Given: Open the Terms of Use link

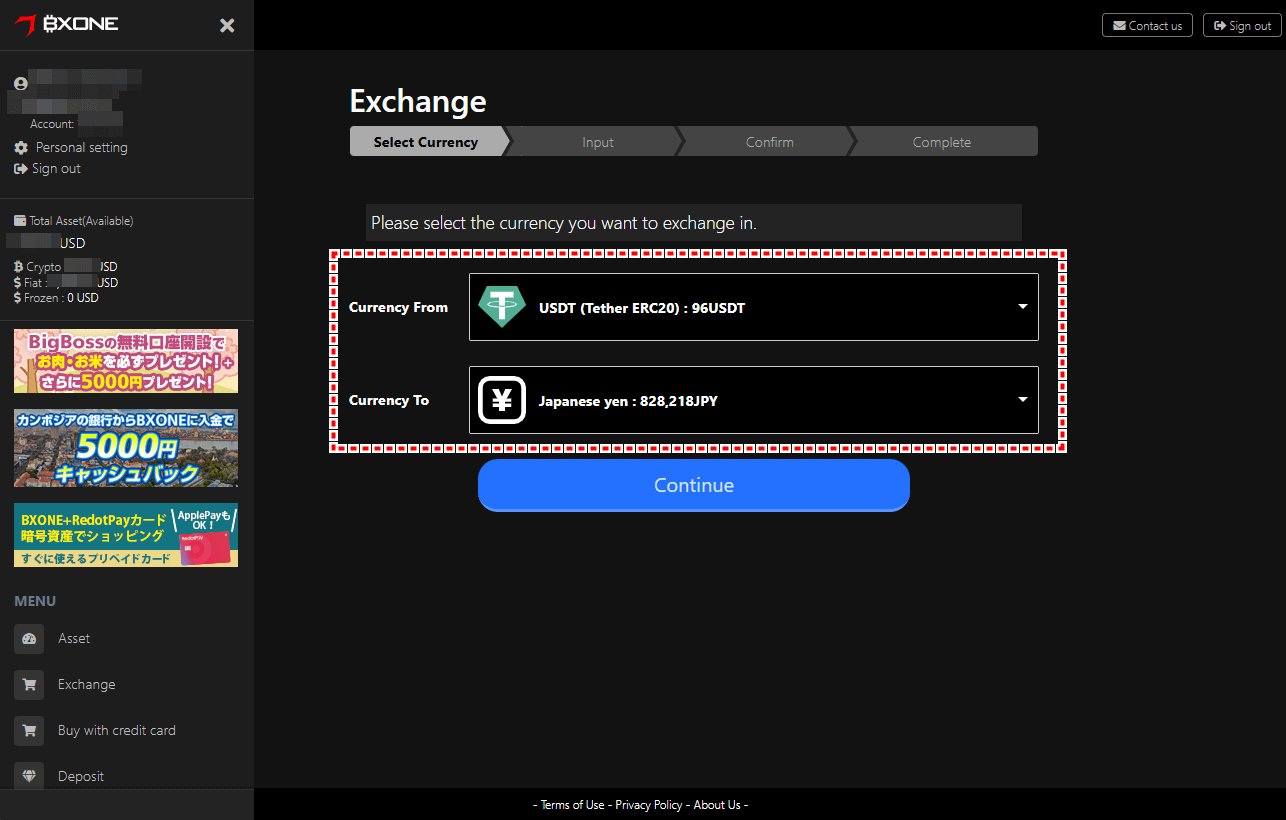Looking at the screenshot, I should coord(572,805).
